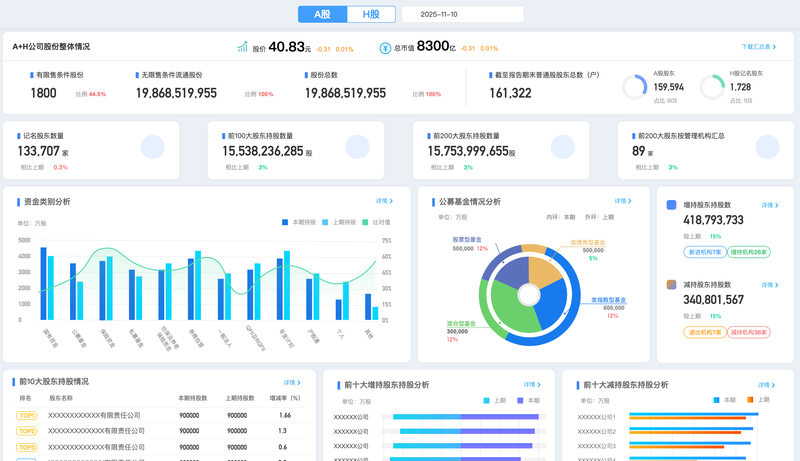Click the A股股东 donut ring icon

point(635,87)
